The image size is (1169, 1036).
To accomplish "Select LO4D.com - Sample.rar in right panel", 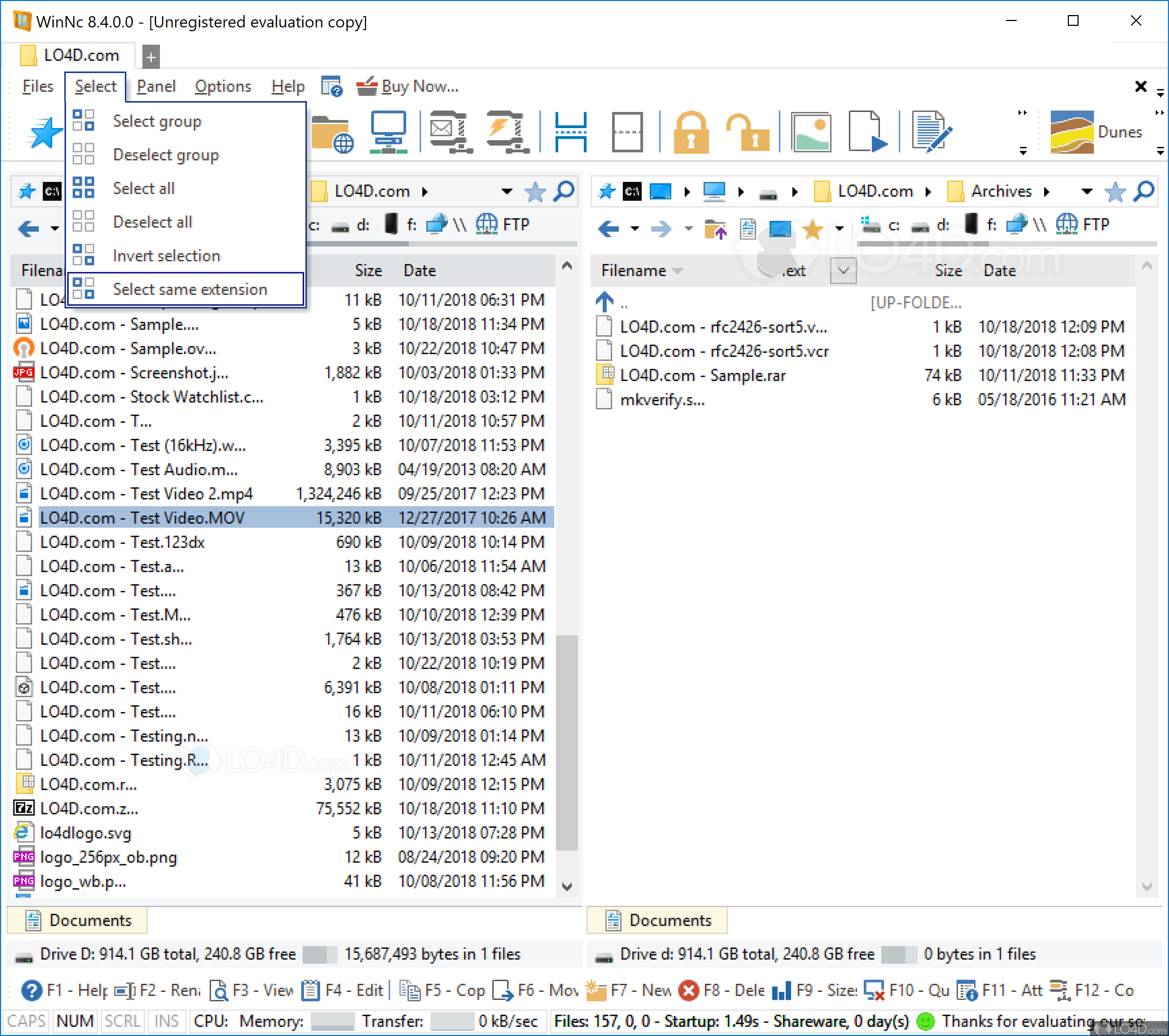I will coord(703,376).
